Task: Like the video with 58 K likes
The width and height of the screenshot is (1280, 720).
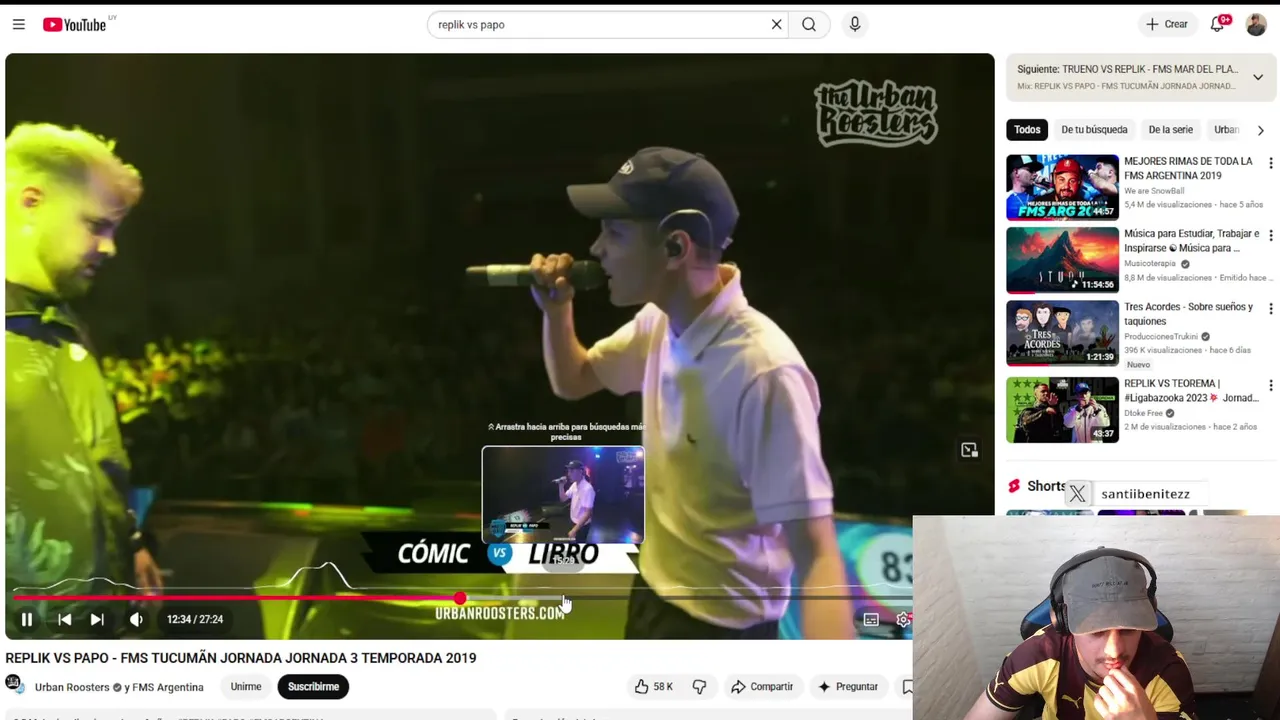Action: pos(652,687)
